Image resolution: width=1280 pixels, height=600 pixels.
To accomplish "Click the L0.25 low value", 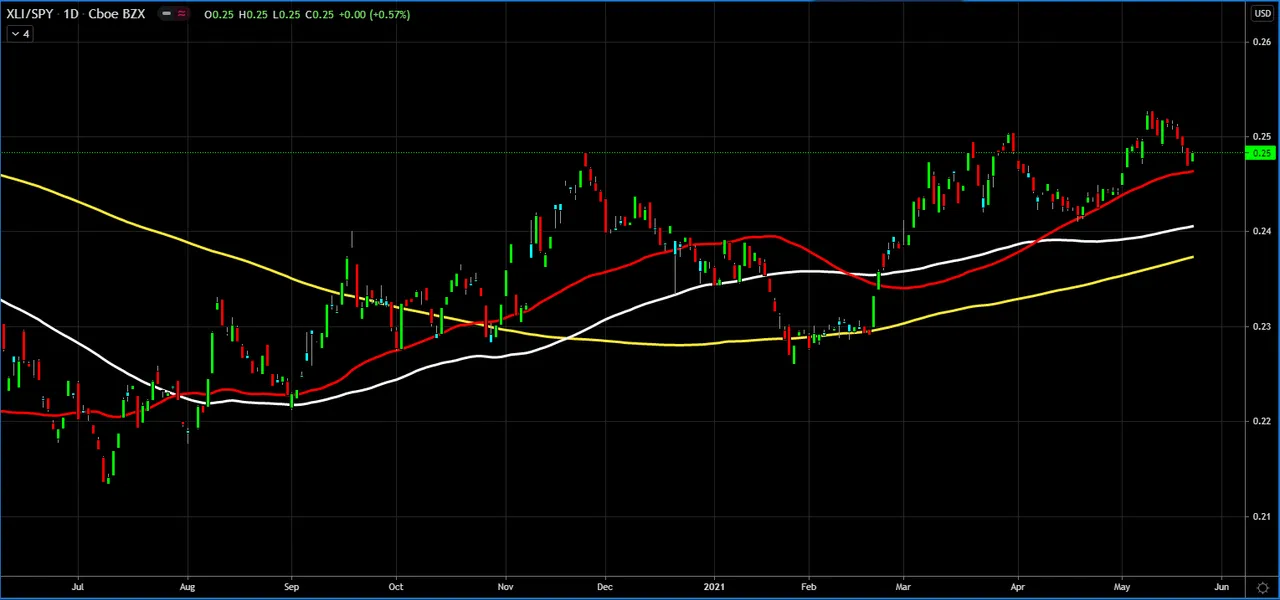I will pyautogui.click(x=286, y=14).
